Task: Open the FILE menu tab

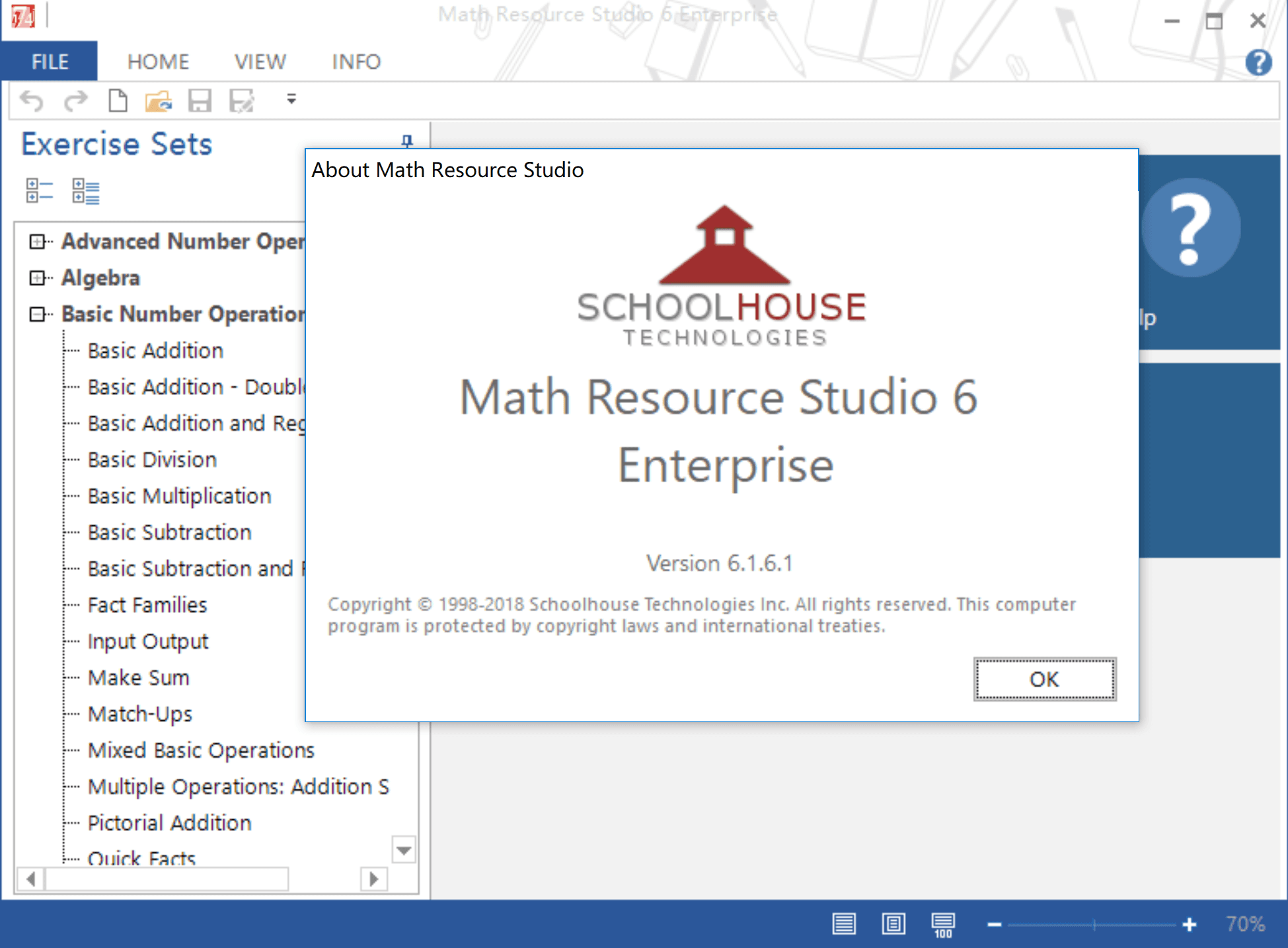Action: pyautogui.click(x=52, y=61)
